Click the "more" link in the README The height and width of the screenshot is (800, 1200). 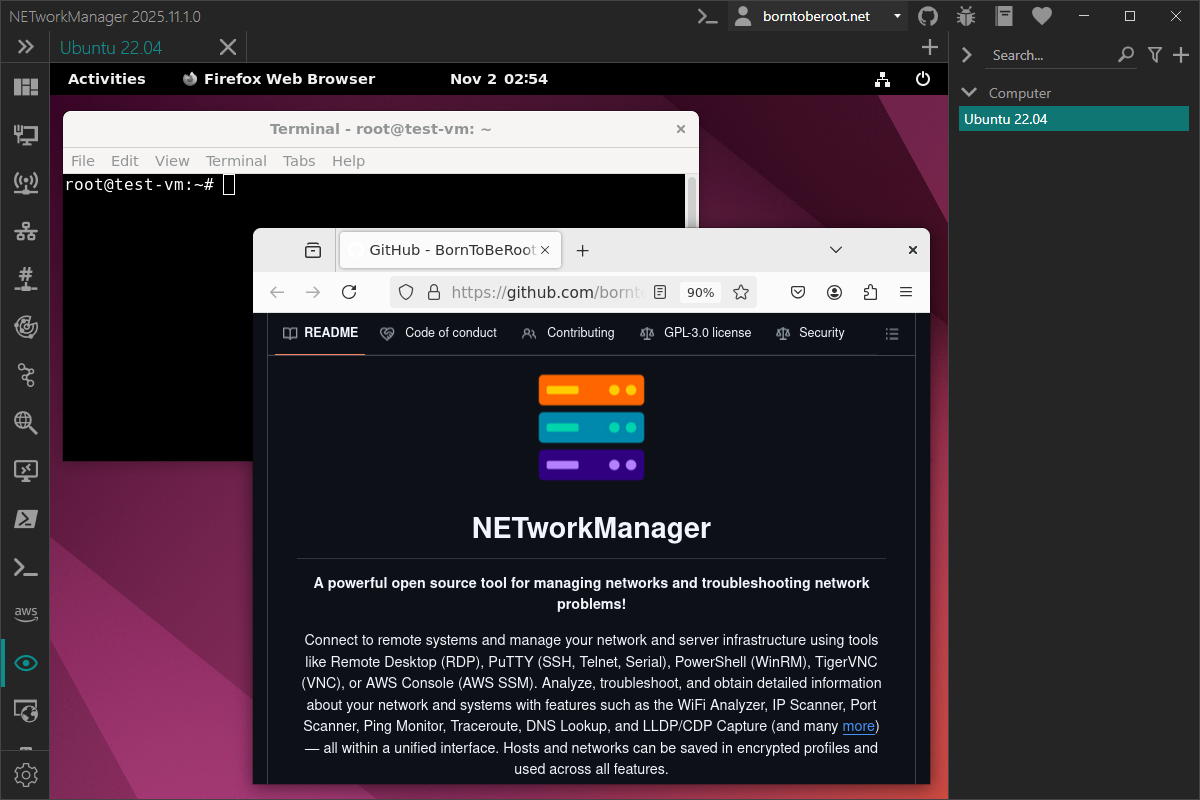pos(858,726)
